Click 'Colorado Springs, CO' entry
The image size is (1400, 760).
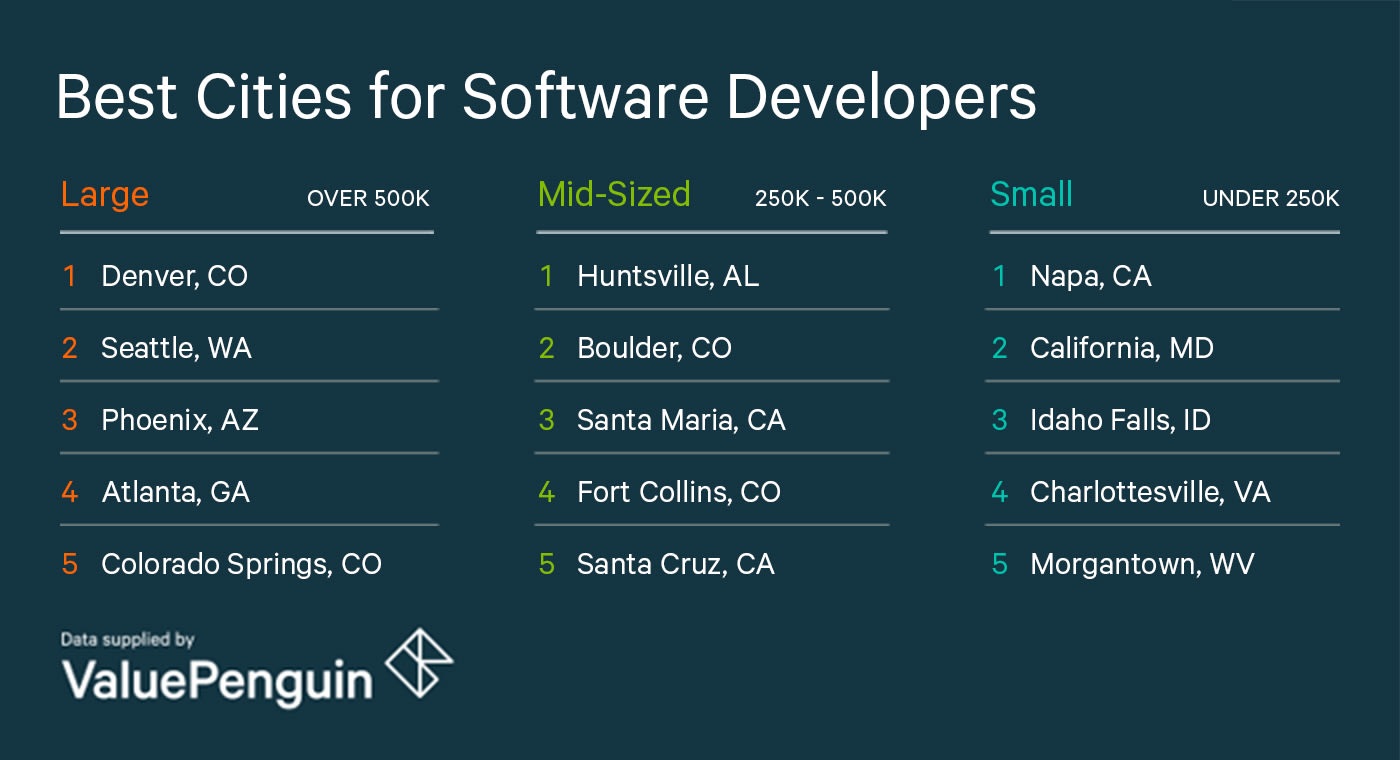[x=242, y=564]
